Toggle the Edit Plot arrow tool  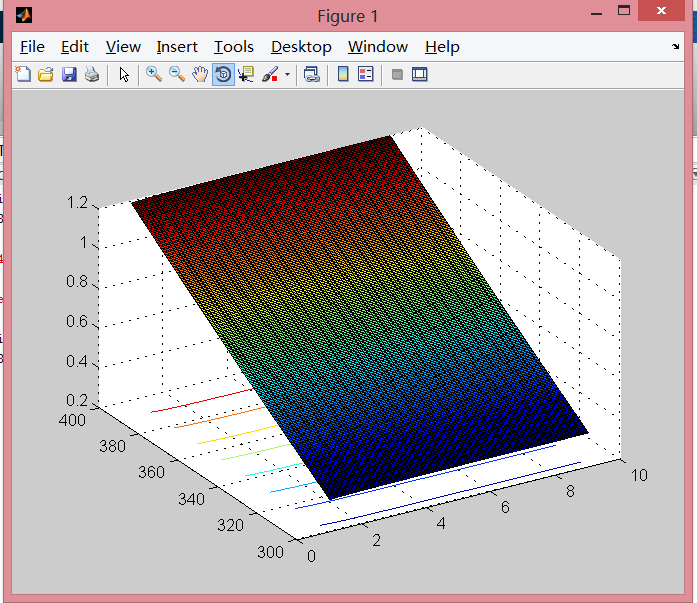point(124,74)
